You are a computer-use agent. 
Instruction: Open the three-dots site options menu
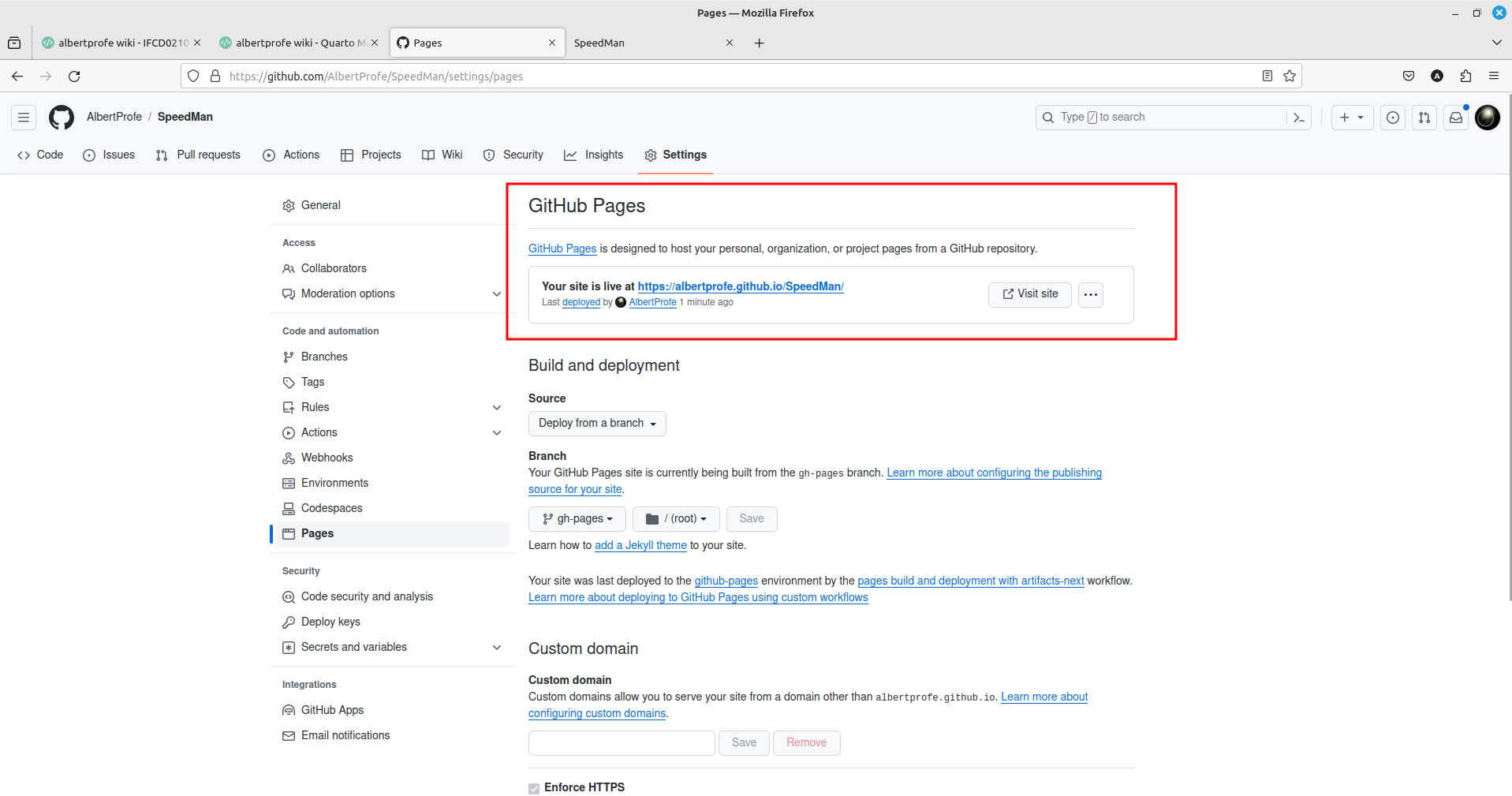1091,295
